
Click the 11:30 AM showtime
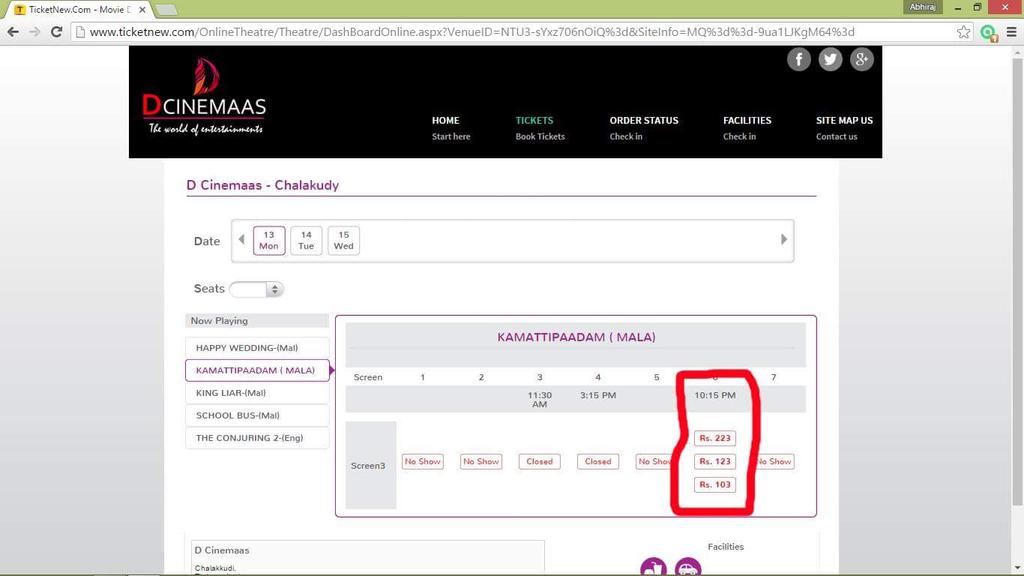tap(539, 400)
